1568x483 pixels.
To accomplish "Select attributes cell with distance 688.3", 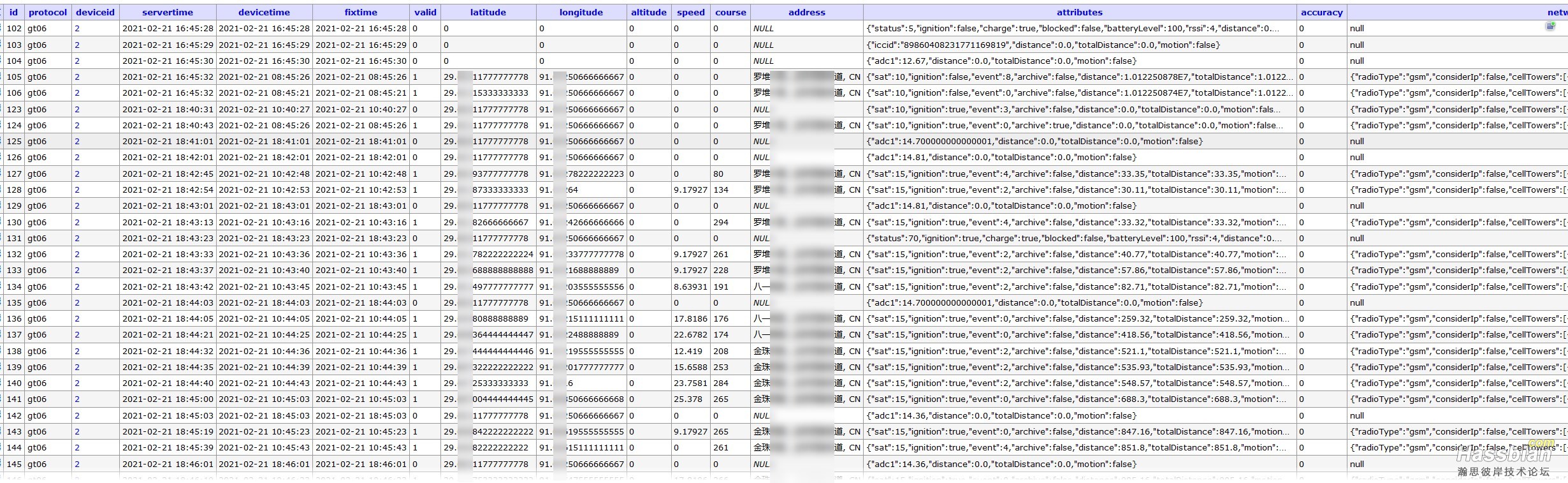I will pyautogui.click(x=1080, y=399).
